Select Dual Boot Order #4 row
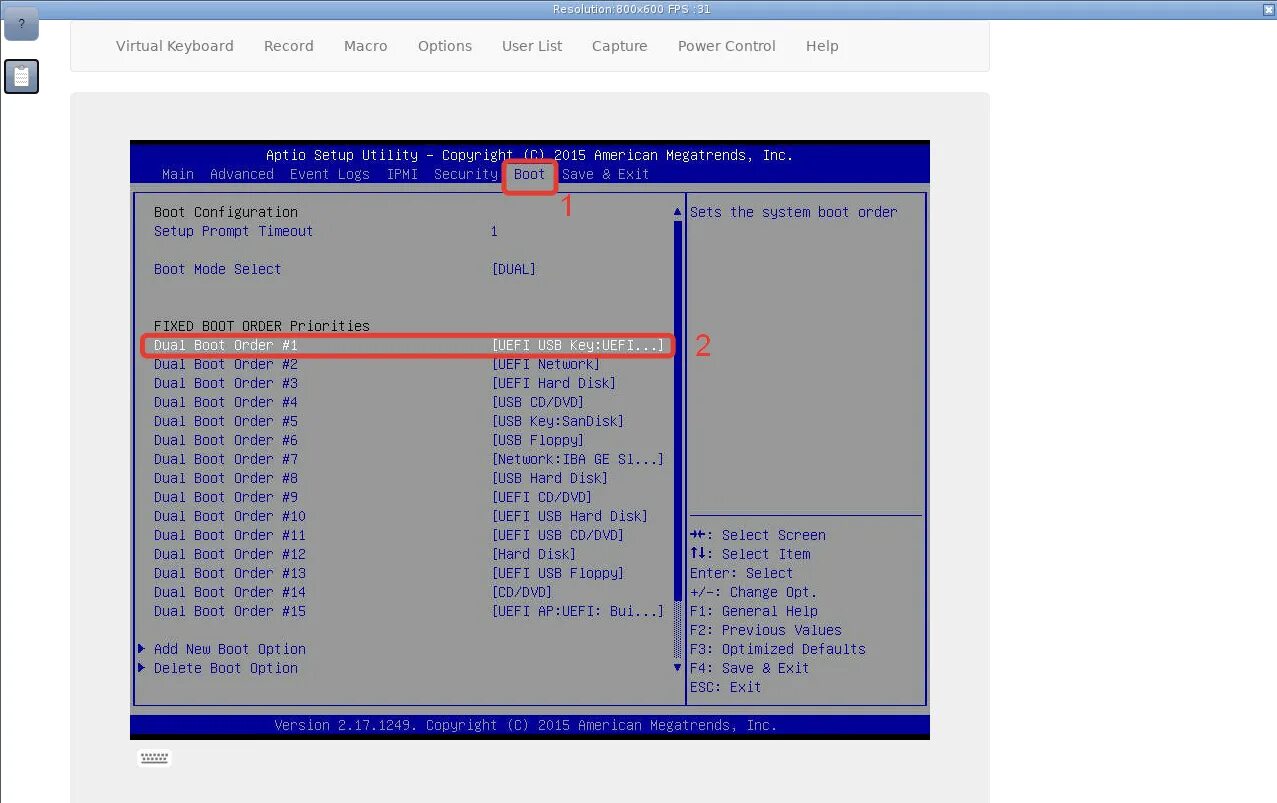1277x803 pixels. pos(408,402)
